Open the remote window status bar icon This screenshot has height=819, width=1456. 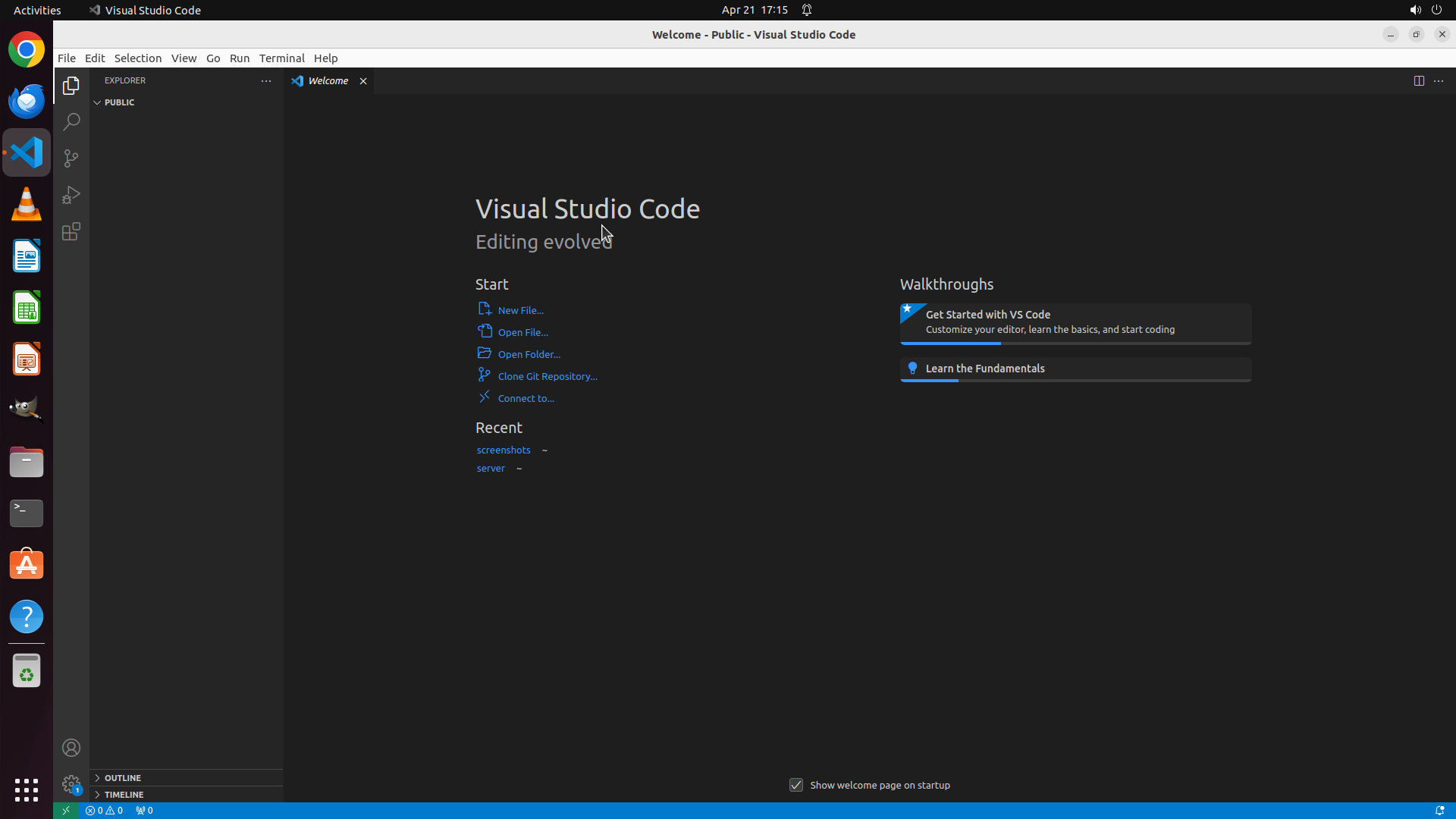pyautogui.click(x=66, y=810)
